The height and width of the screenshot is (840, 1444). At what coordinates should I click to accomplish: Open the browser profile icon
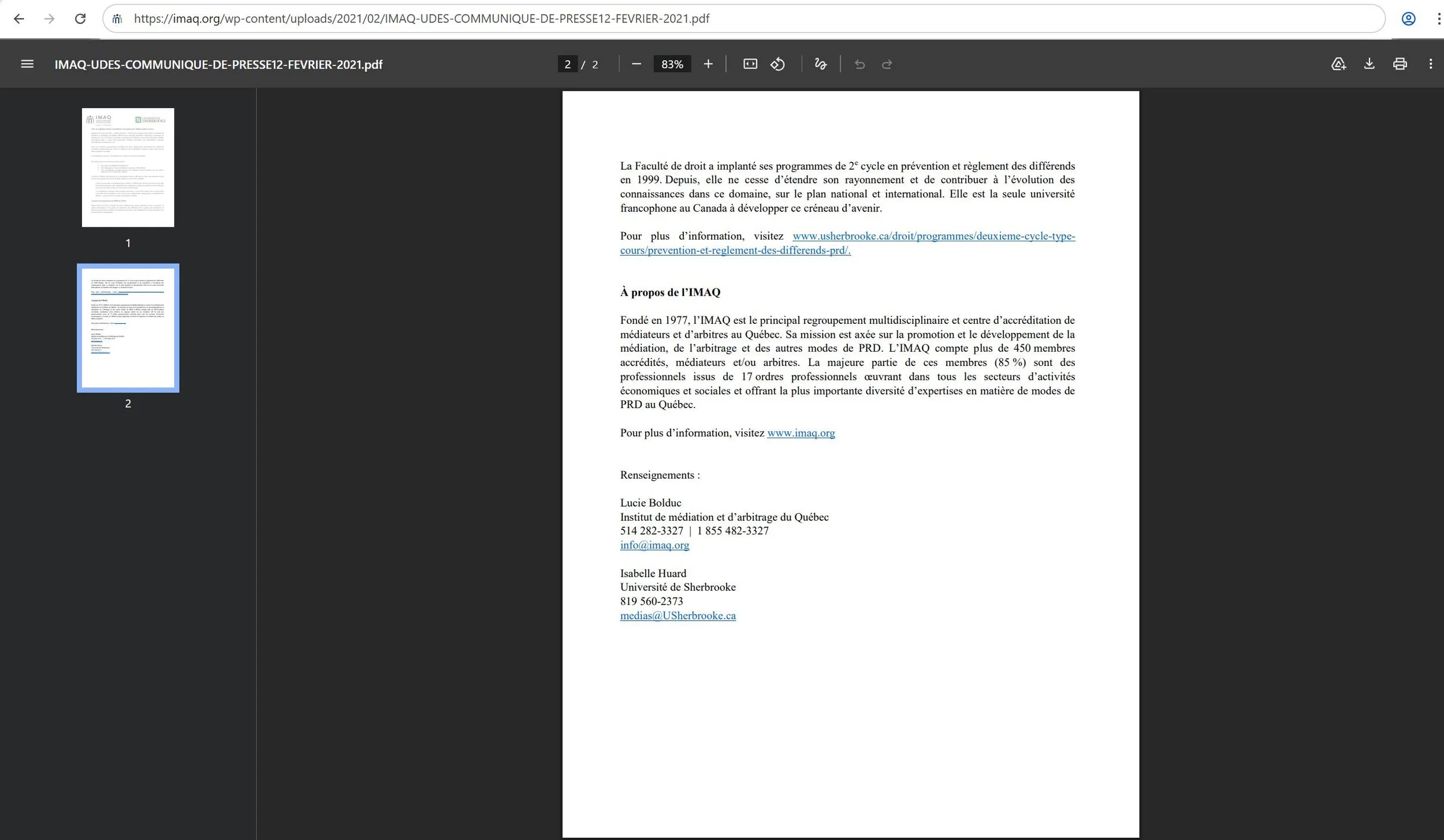pyautogui.click(x=1408, y=18)
